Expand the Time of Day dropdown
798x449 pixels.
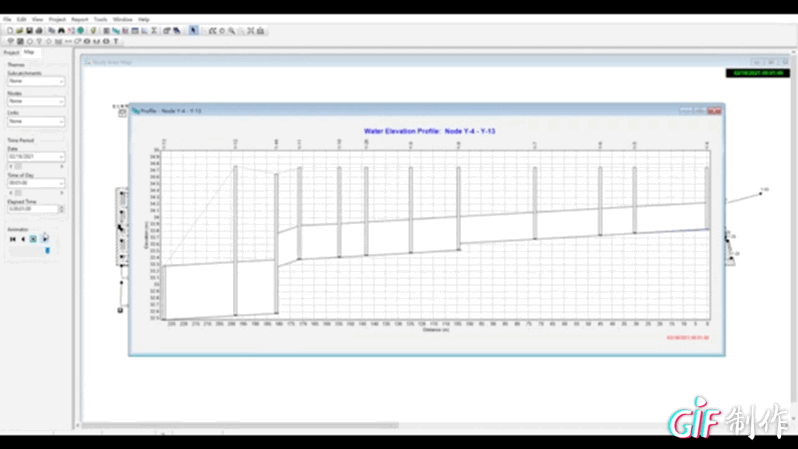click(x=61, y=183)
